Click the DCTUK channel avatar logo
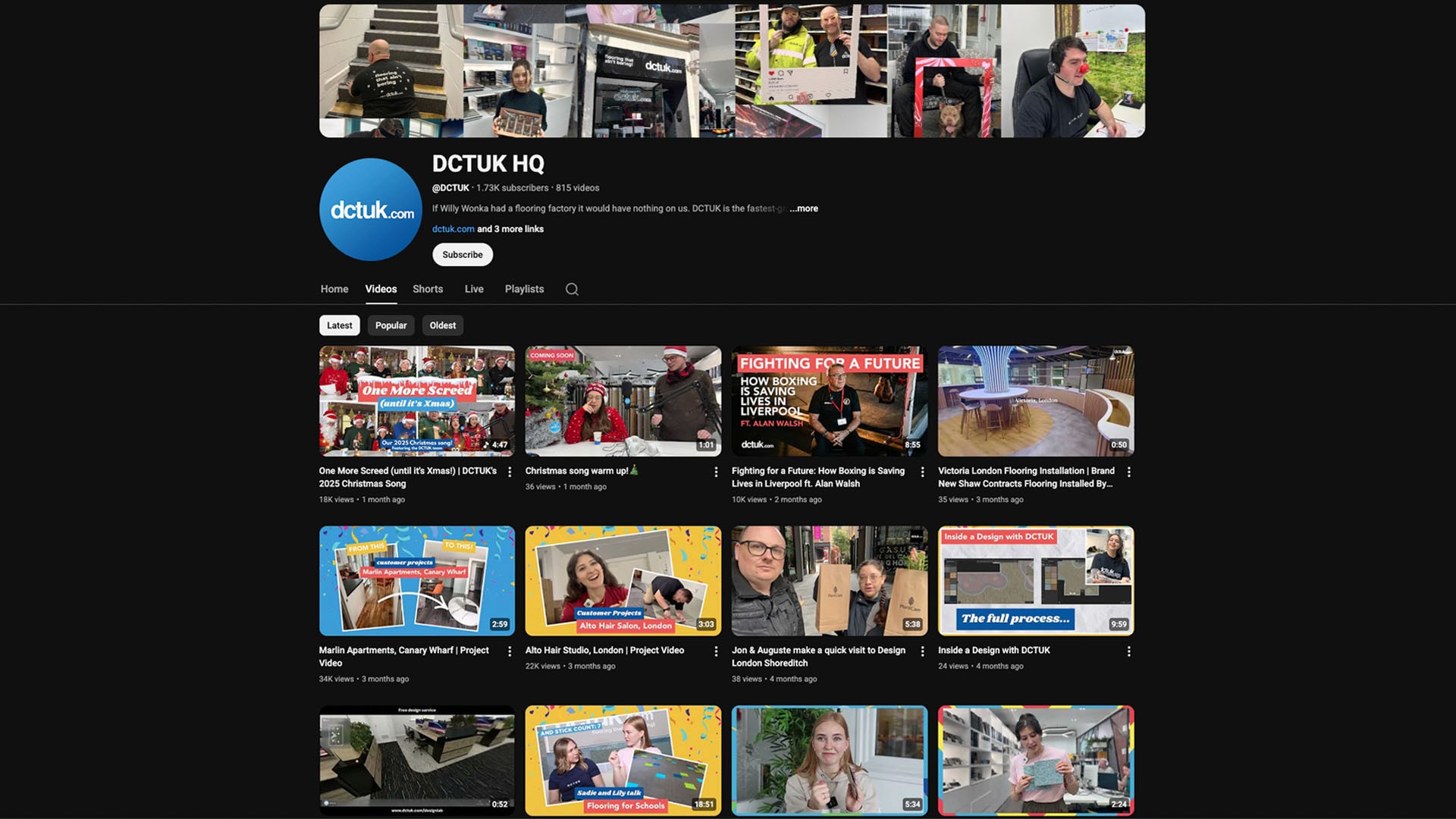This screenshot has height=819, width=1456. [371, 210]
